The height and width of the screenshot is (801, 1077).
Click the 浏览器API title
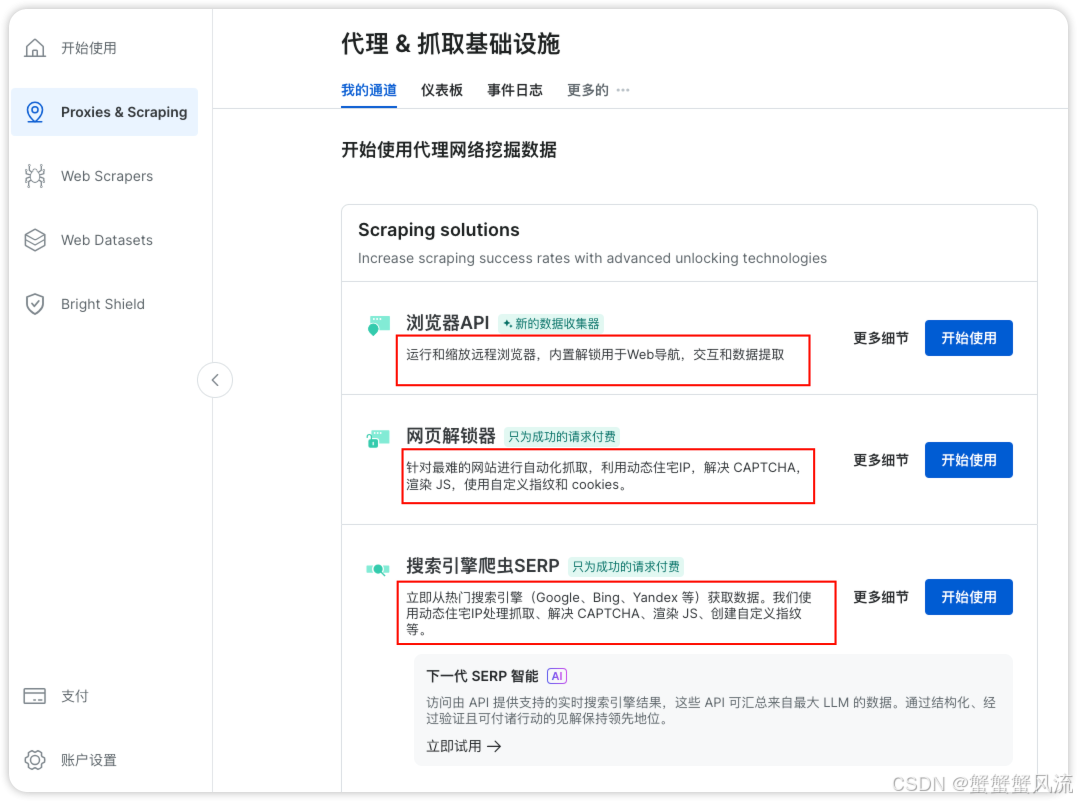pyautogui.click(x=448, y=323)
